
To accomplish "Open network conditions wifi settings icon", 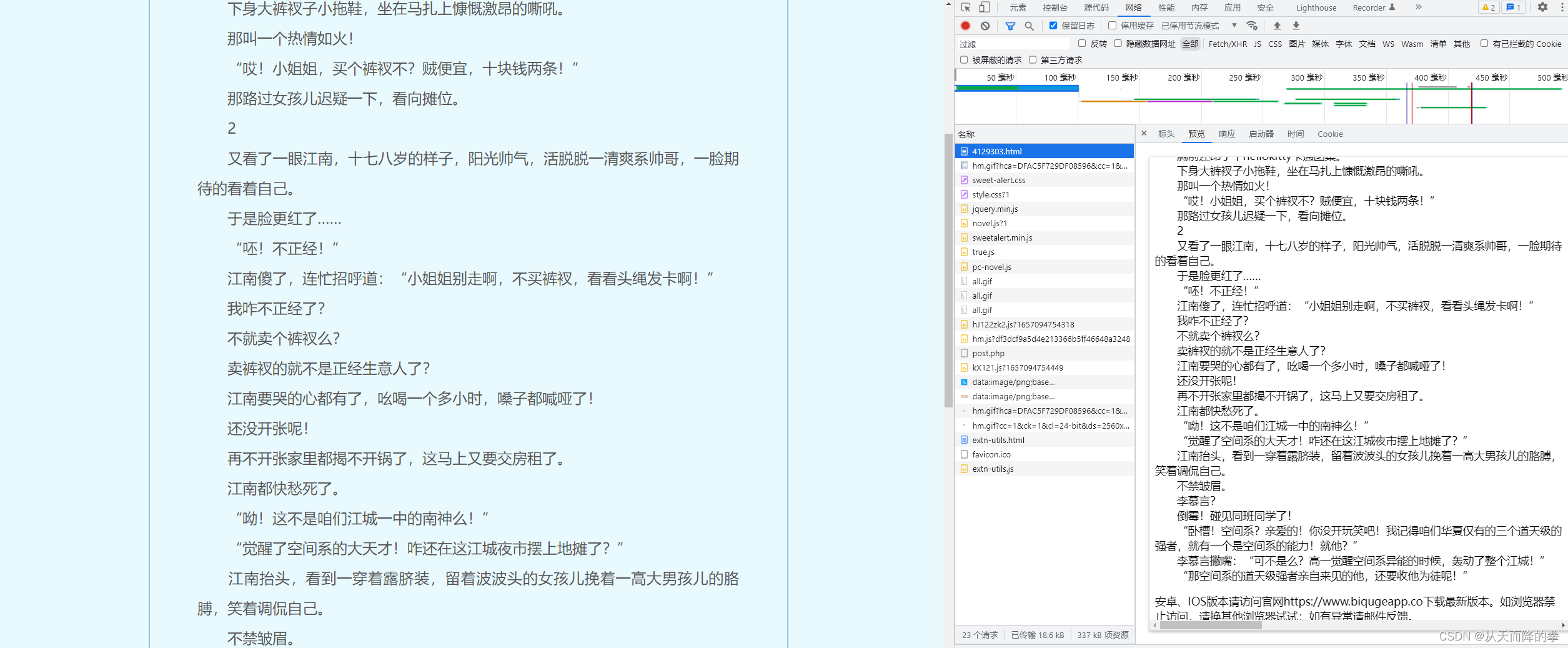I will pos(1252,26).
